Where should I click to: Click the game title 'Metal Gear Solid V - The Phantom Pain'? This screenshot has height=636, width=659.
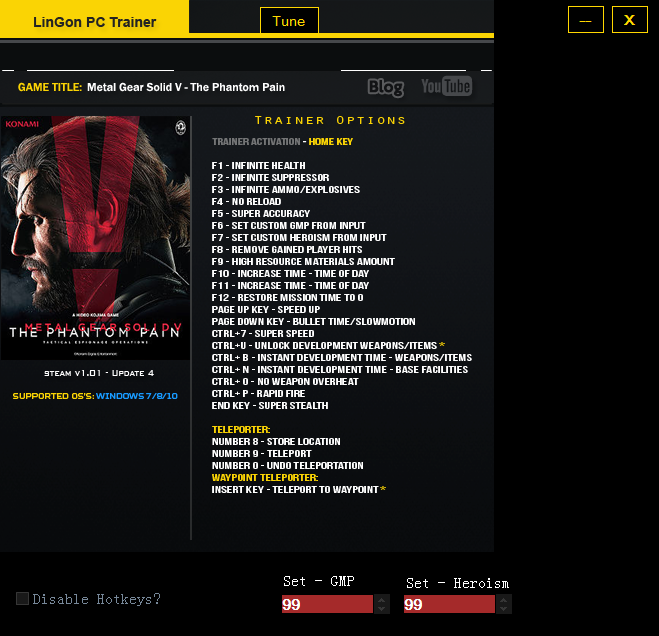coord(186,87)
